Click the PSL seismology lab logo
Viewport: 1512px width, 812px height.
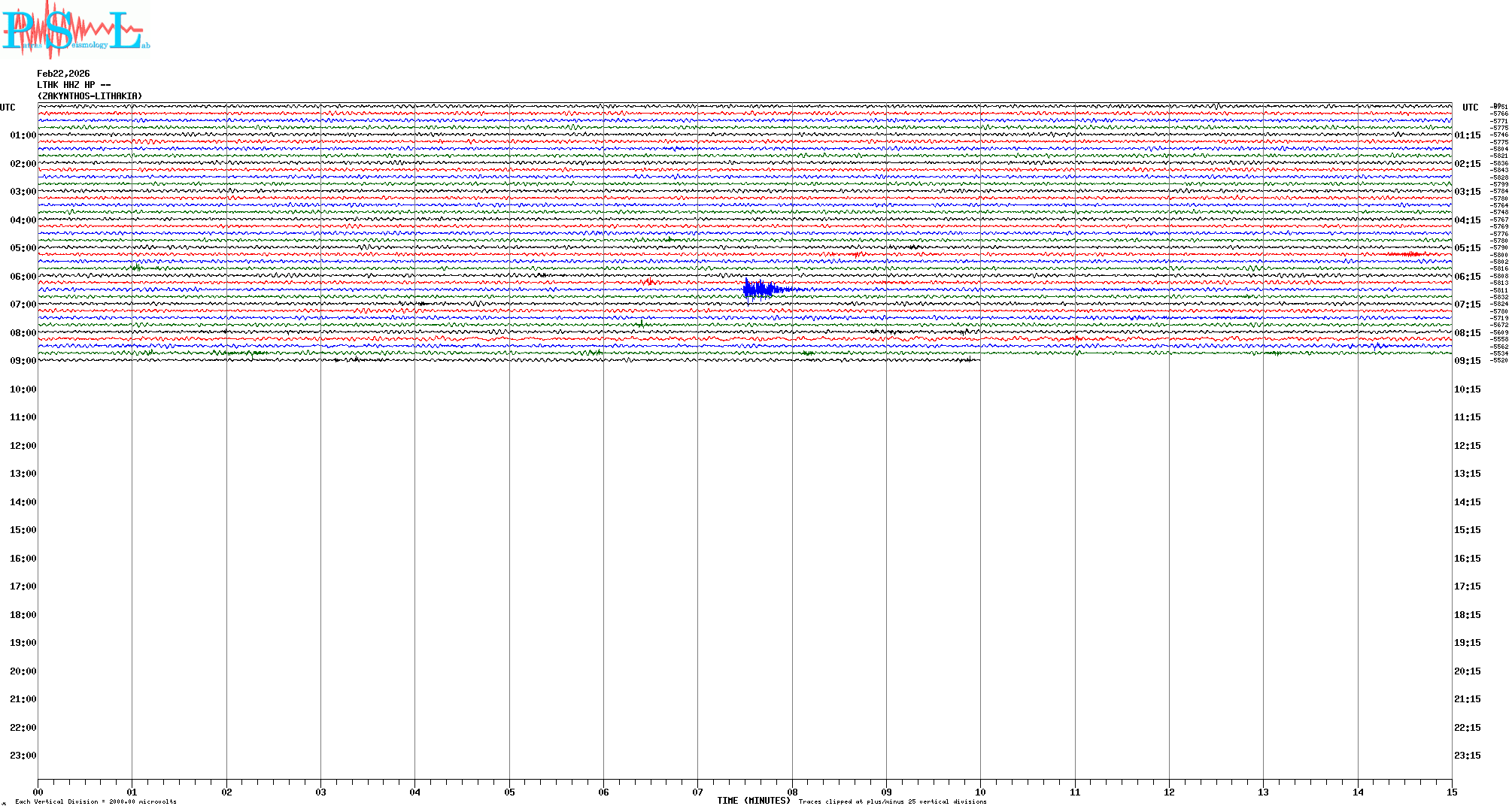(75, 30)
